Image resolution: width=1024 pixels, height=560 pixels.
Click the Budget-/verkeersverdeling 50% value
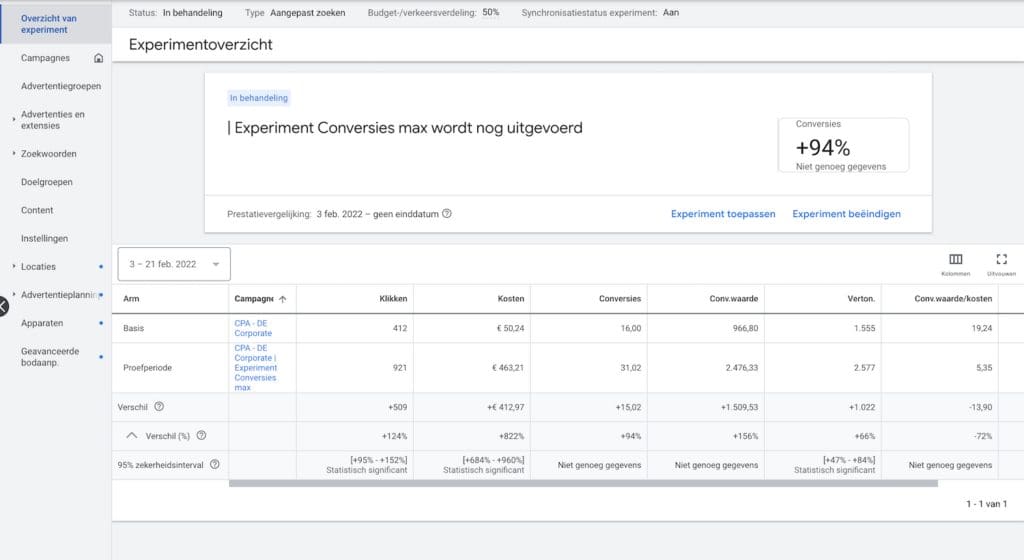490,12
